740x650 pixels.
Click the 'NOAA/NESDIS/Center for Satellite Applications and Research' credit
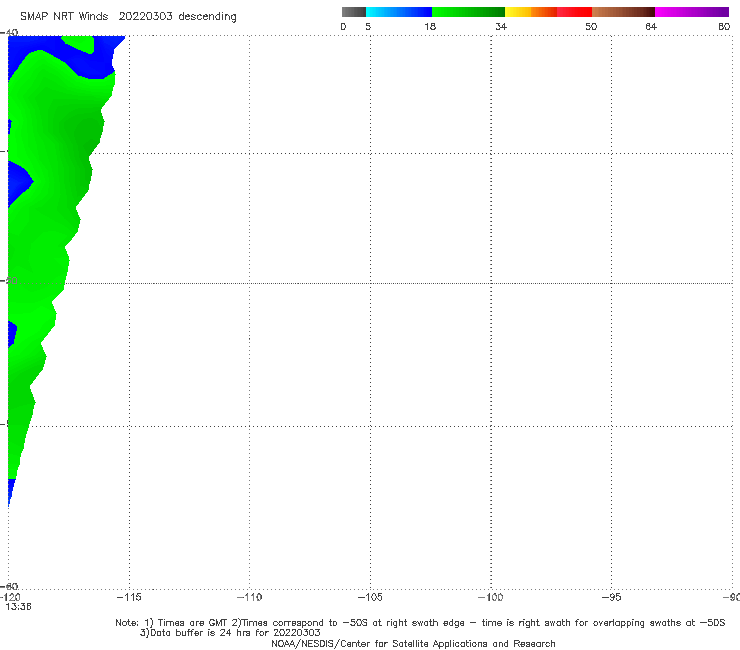tap(413, 643)
